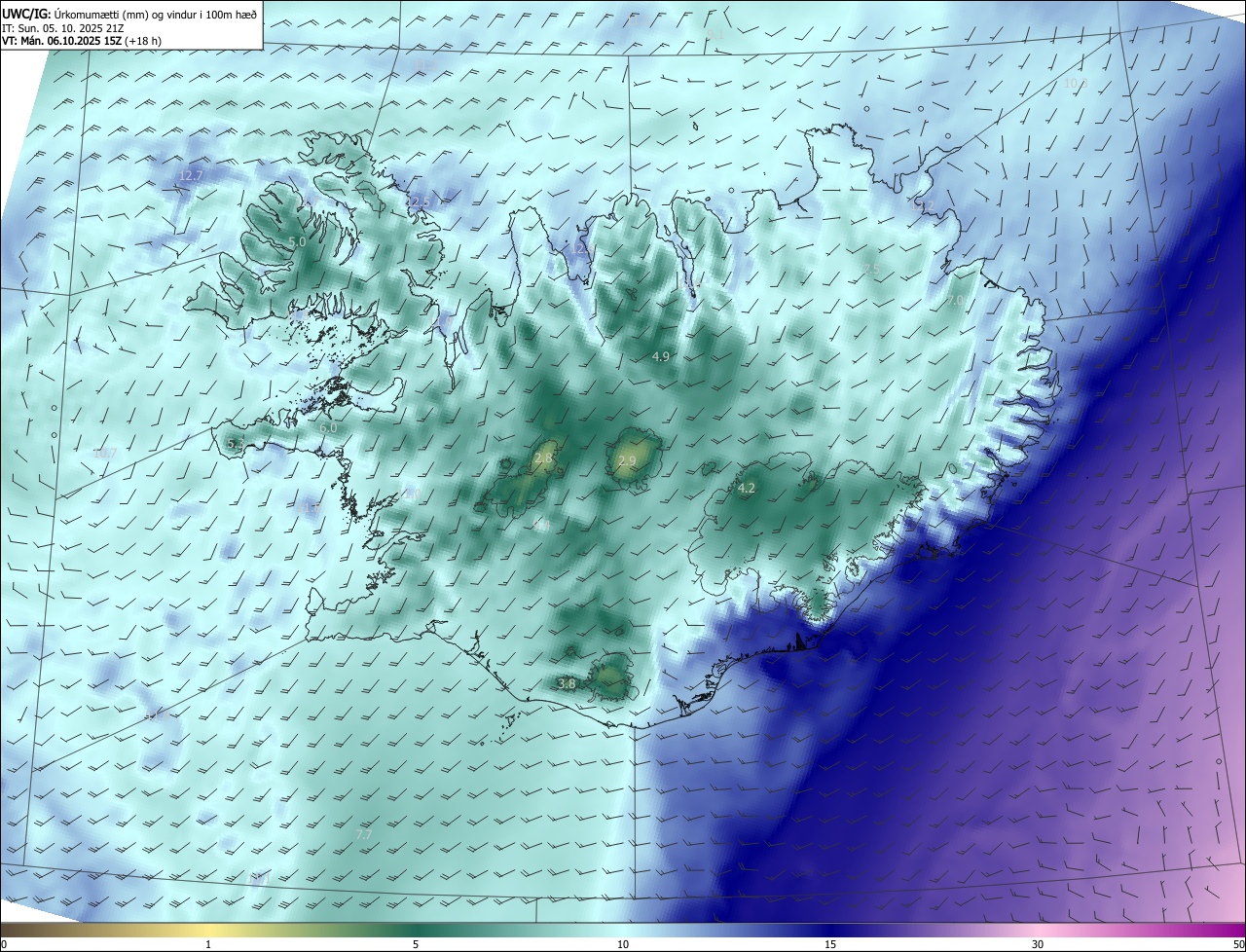Click the "50" tick on color scale

click(x=1238, y=944)
